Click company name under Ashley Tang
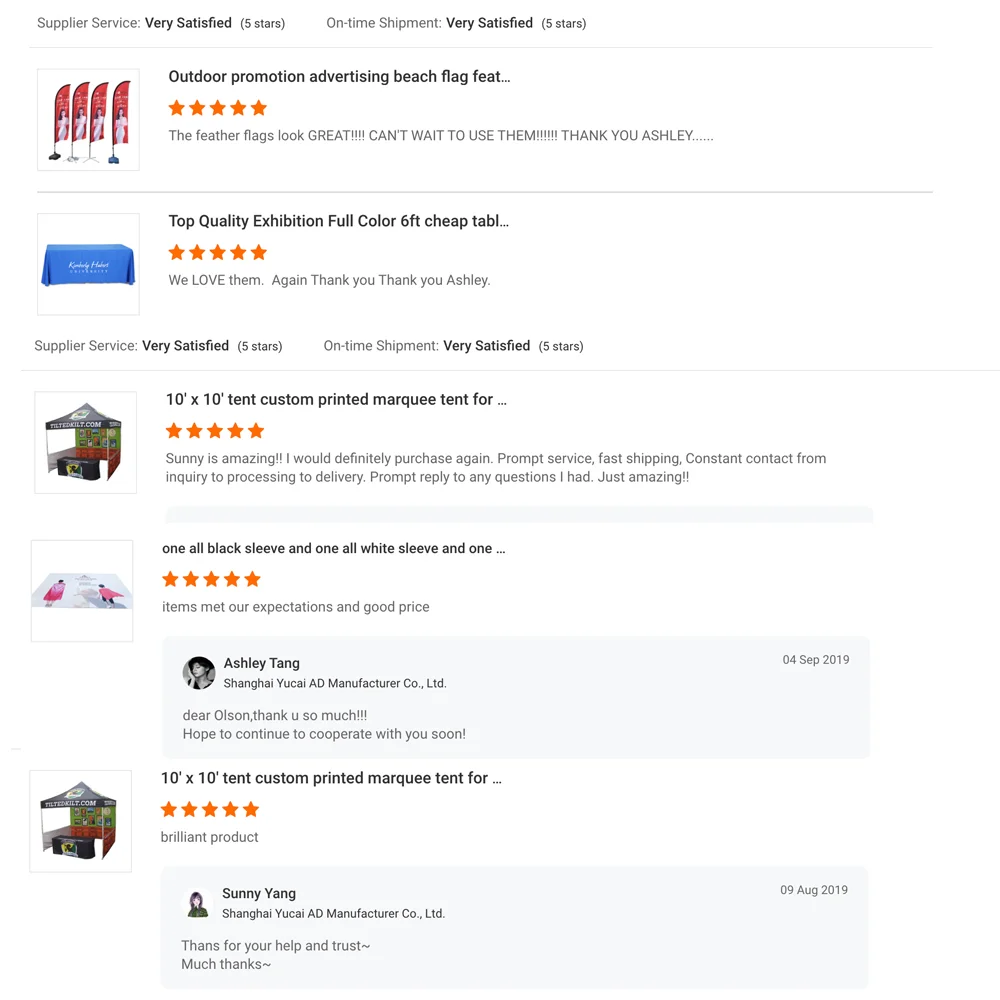 335,683
